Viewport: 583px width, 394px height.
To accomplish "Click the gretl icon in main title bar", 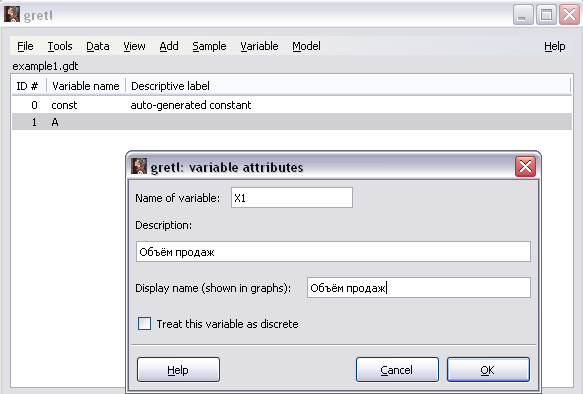I will point(12,14).
